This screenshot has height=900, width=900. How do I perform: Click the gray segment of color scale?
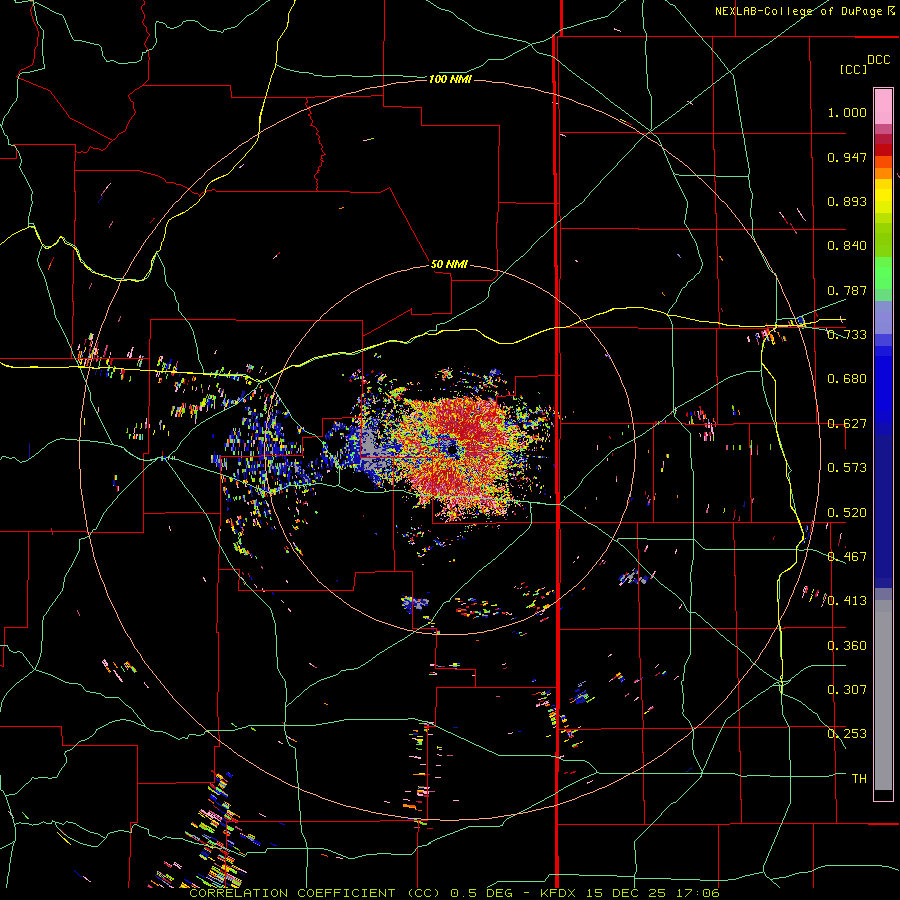pos(883,695)
